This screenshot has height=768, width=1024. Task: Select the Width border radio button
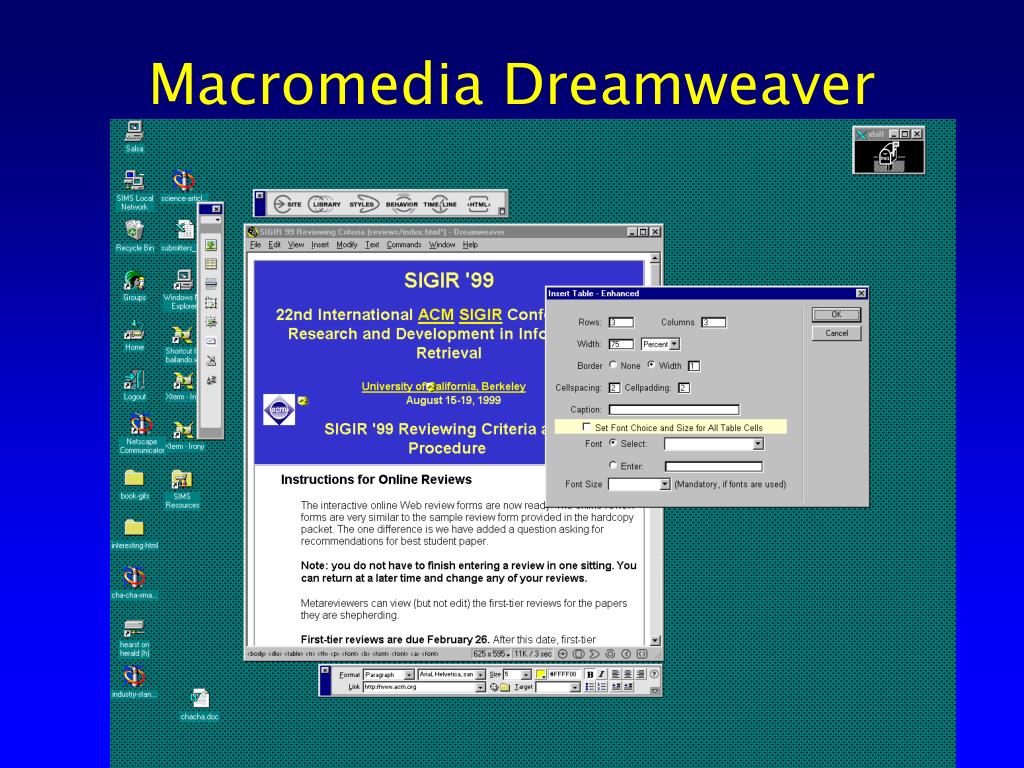[650, 365]
